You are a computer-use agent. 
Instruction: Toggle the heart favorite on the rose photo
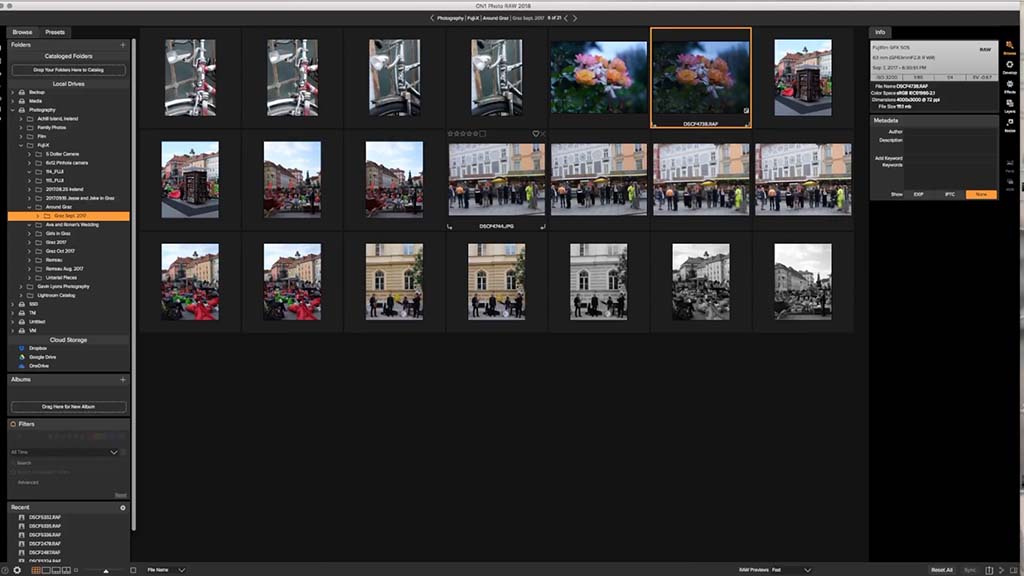tap(536, 132)
